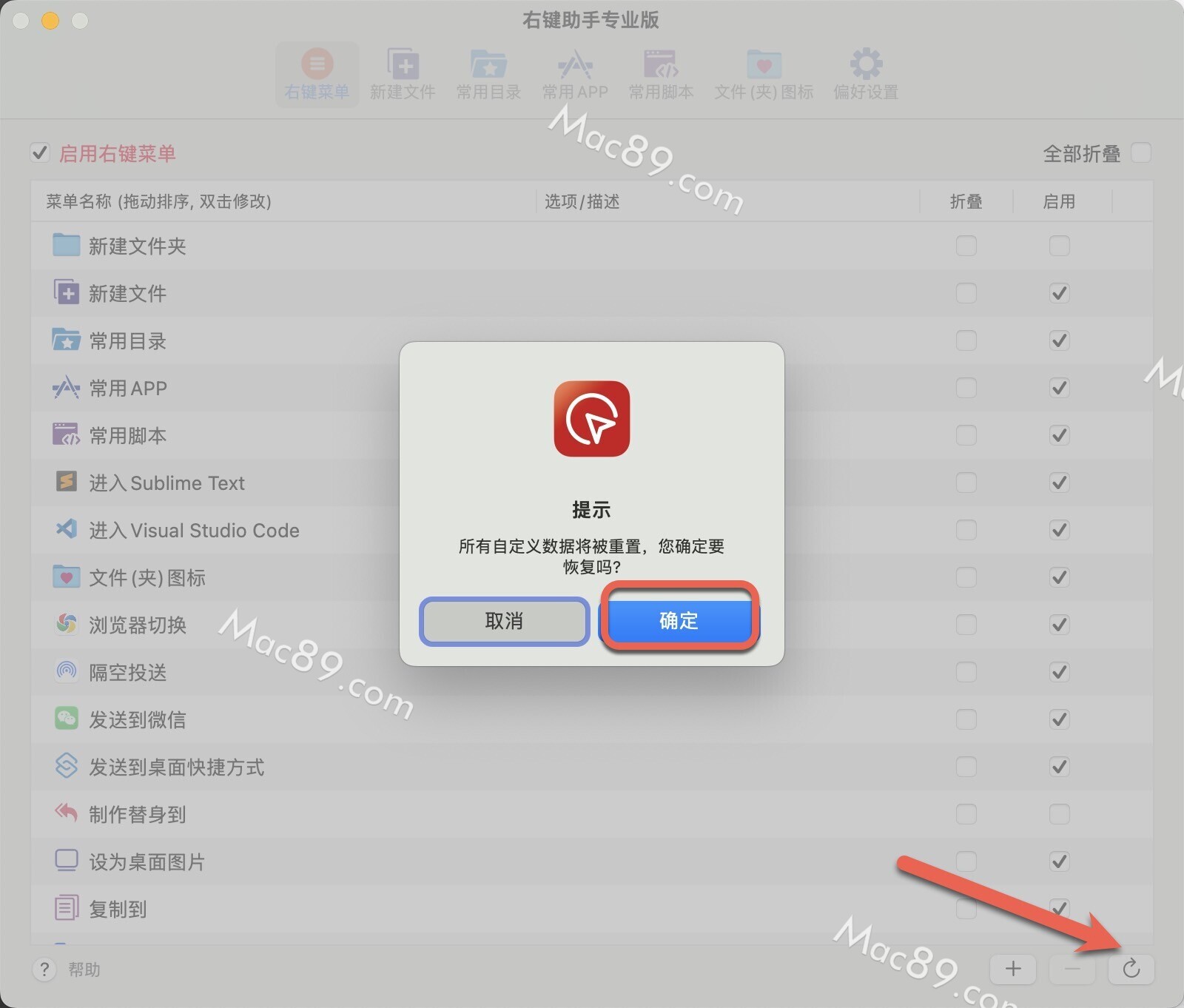Toggle the 启用右键菜单 checkbox
The image size is (1184, 1008).
[40, 153]
